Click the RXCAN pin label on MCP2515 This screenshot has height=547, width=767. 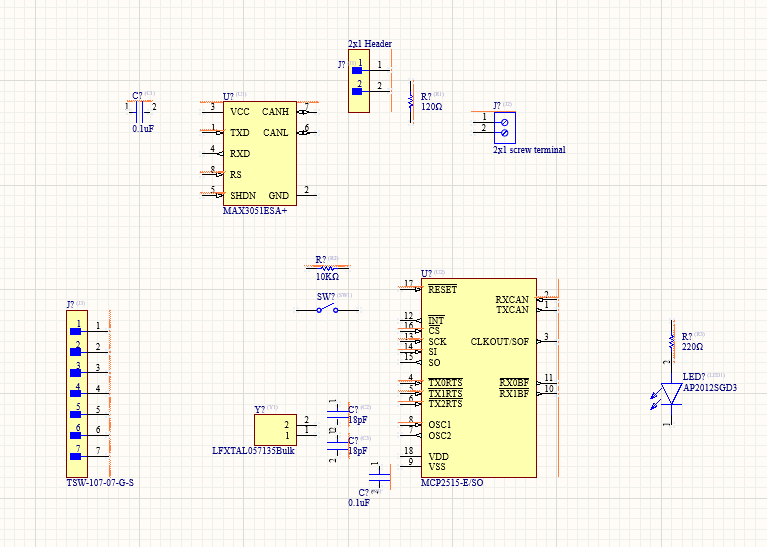coord(512,299)
